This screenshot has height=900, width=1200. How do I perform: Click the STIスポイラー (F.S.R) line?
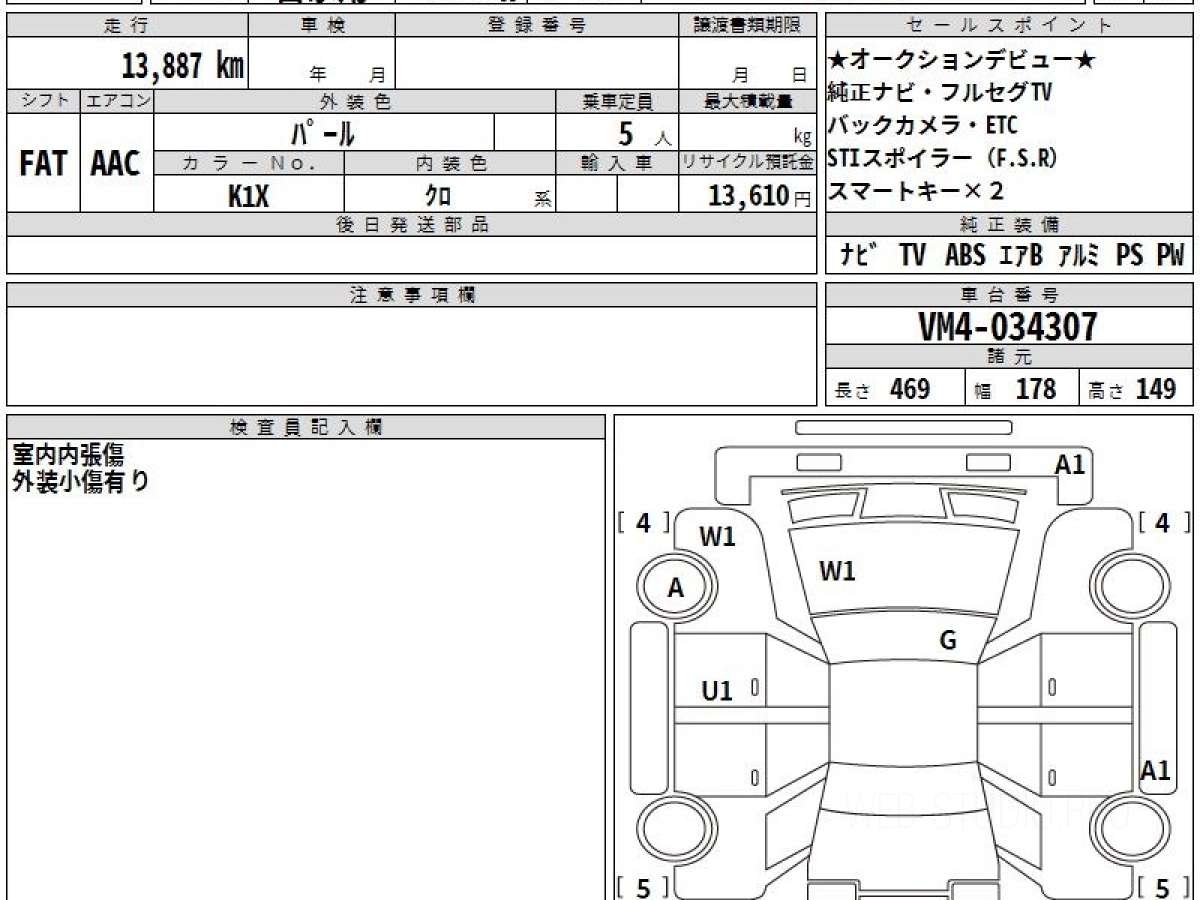pos(943,158)
